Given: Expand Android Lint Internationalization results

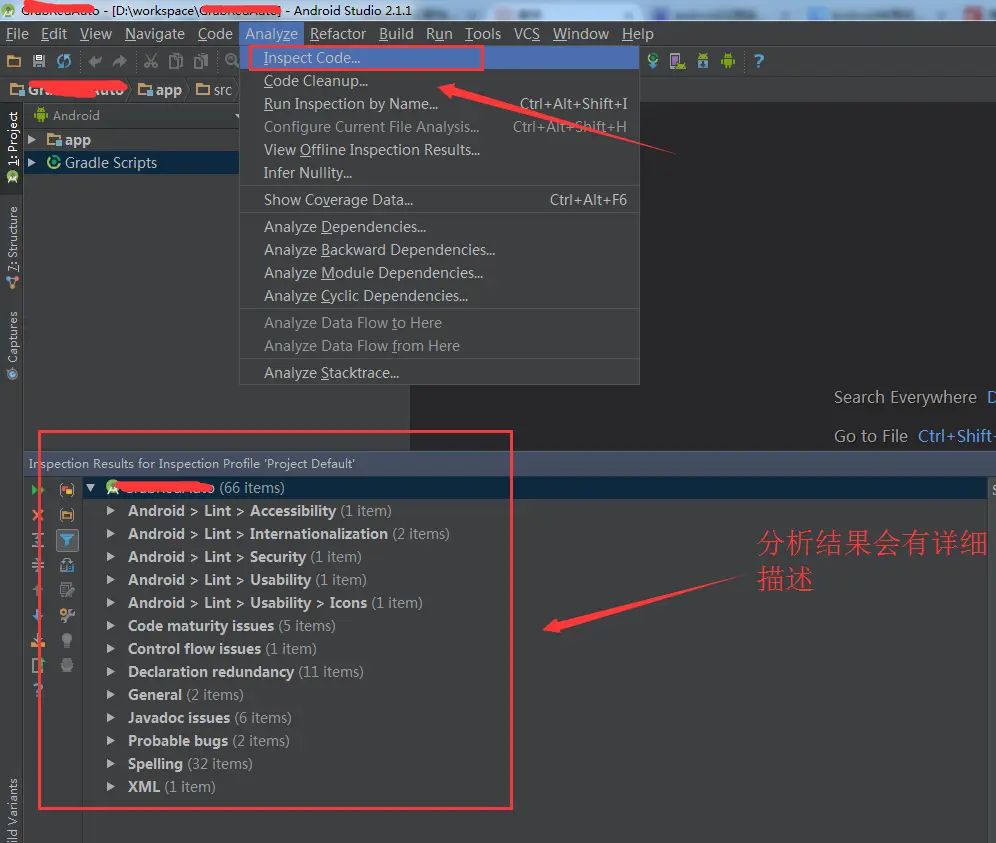Looking at the screenshot, I should 111,534.
